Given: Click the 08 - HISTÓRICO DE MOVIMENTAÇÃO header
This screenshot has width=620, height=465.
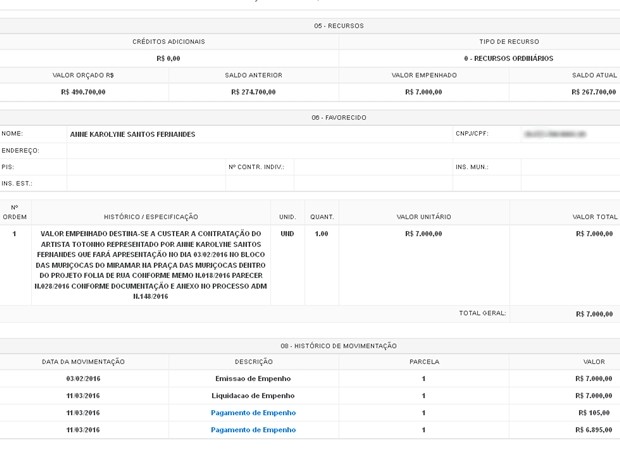Looking at the screenshot, I should tap(338, 345).
